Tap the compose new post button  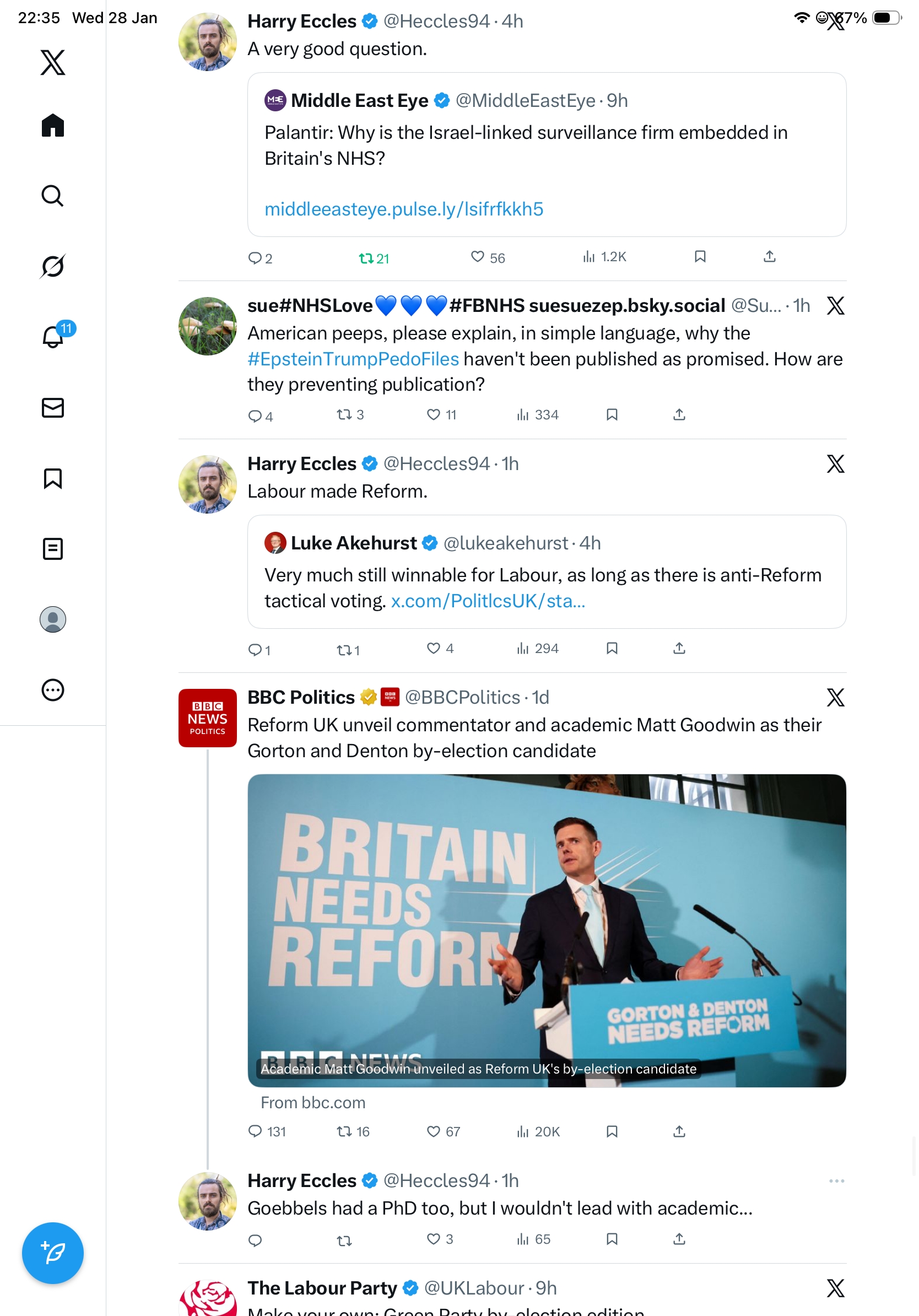pyautogui.click(x=53, y=1253)
